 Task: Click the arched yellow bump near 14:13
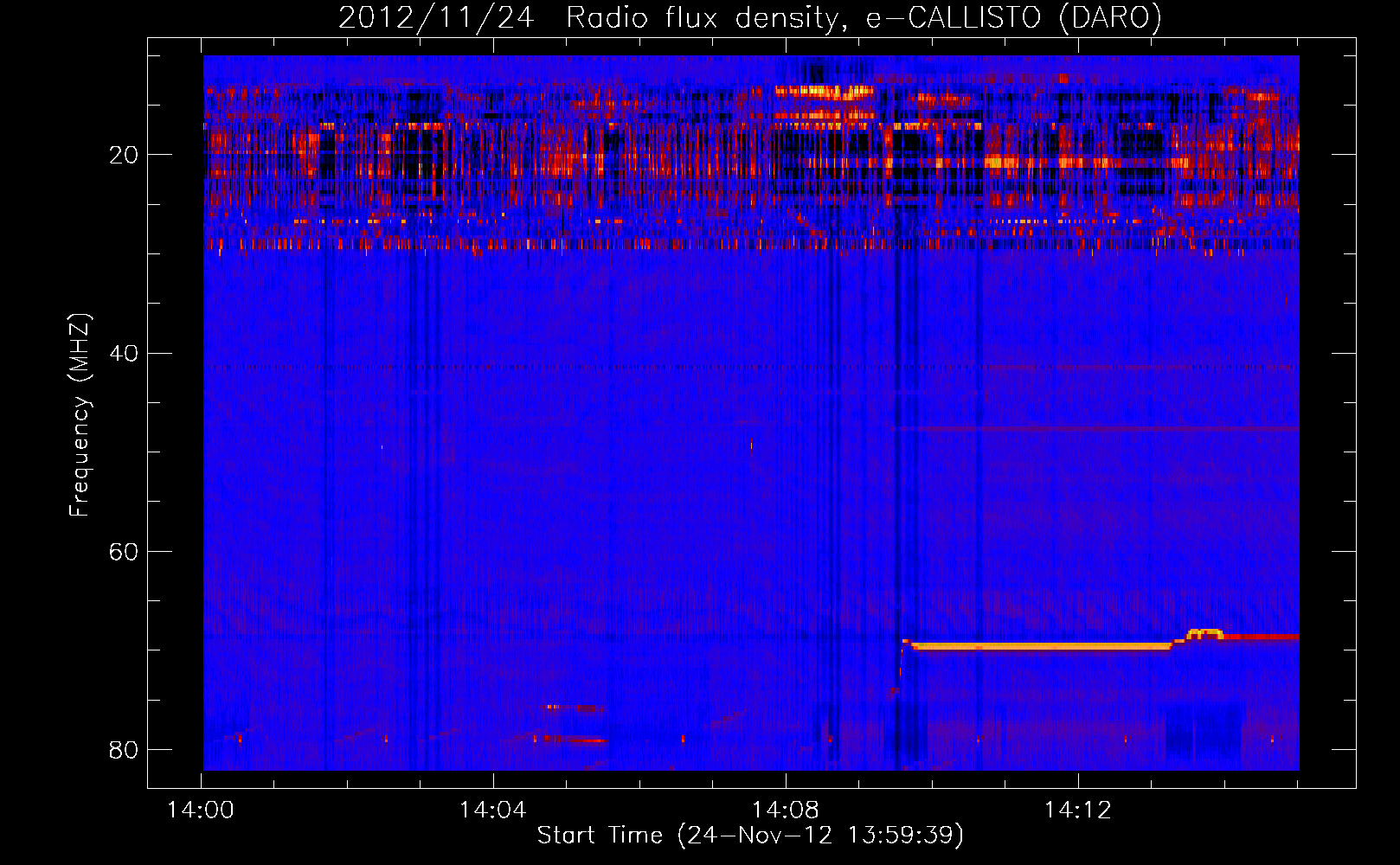[x=1204, y=634]
